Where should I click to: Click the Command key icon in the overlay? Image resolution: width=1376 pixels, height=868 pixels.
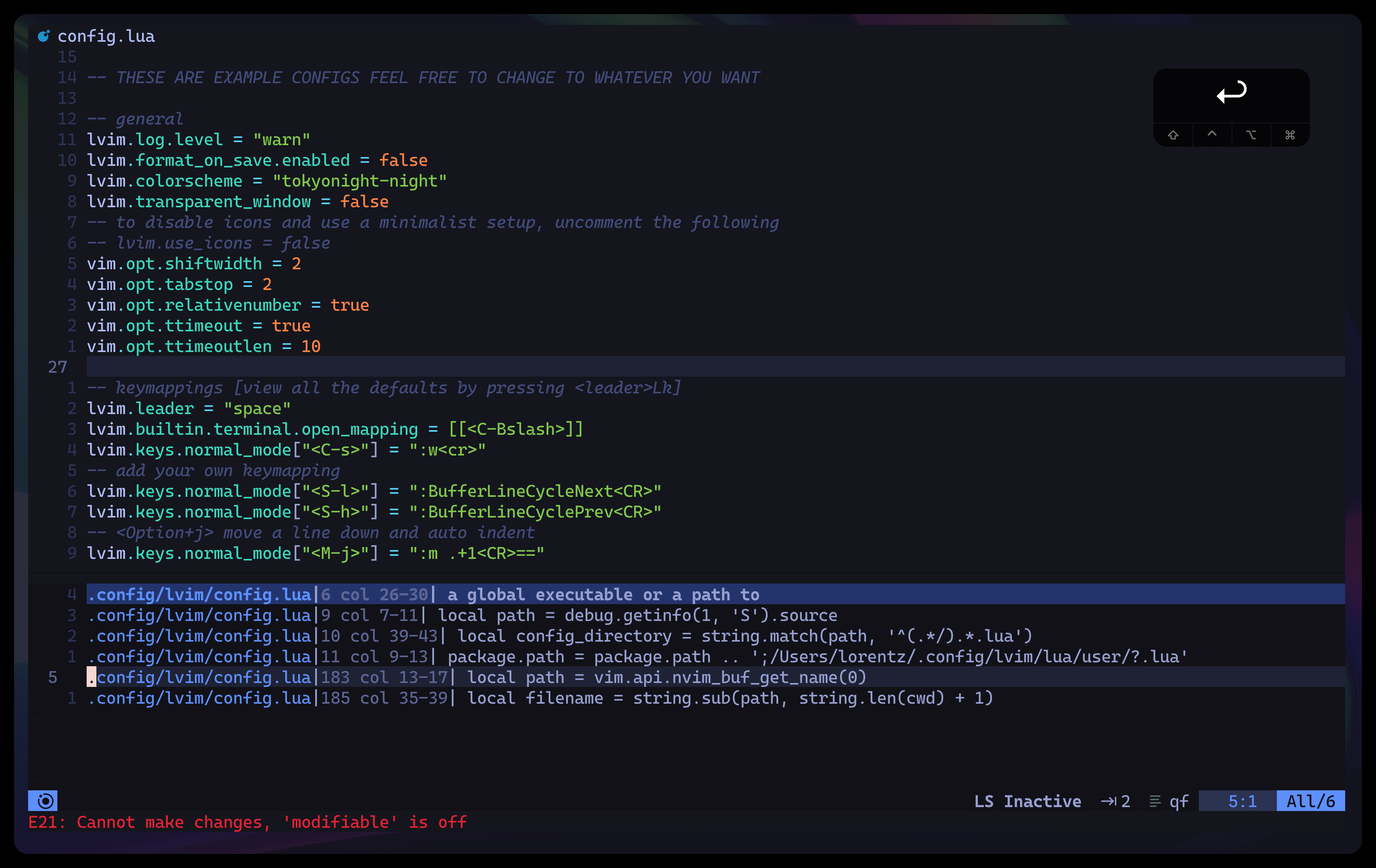(1290, 135)
